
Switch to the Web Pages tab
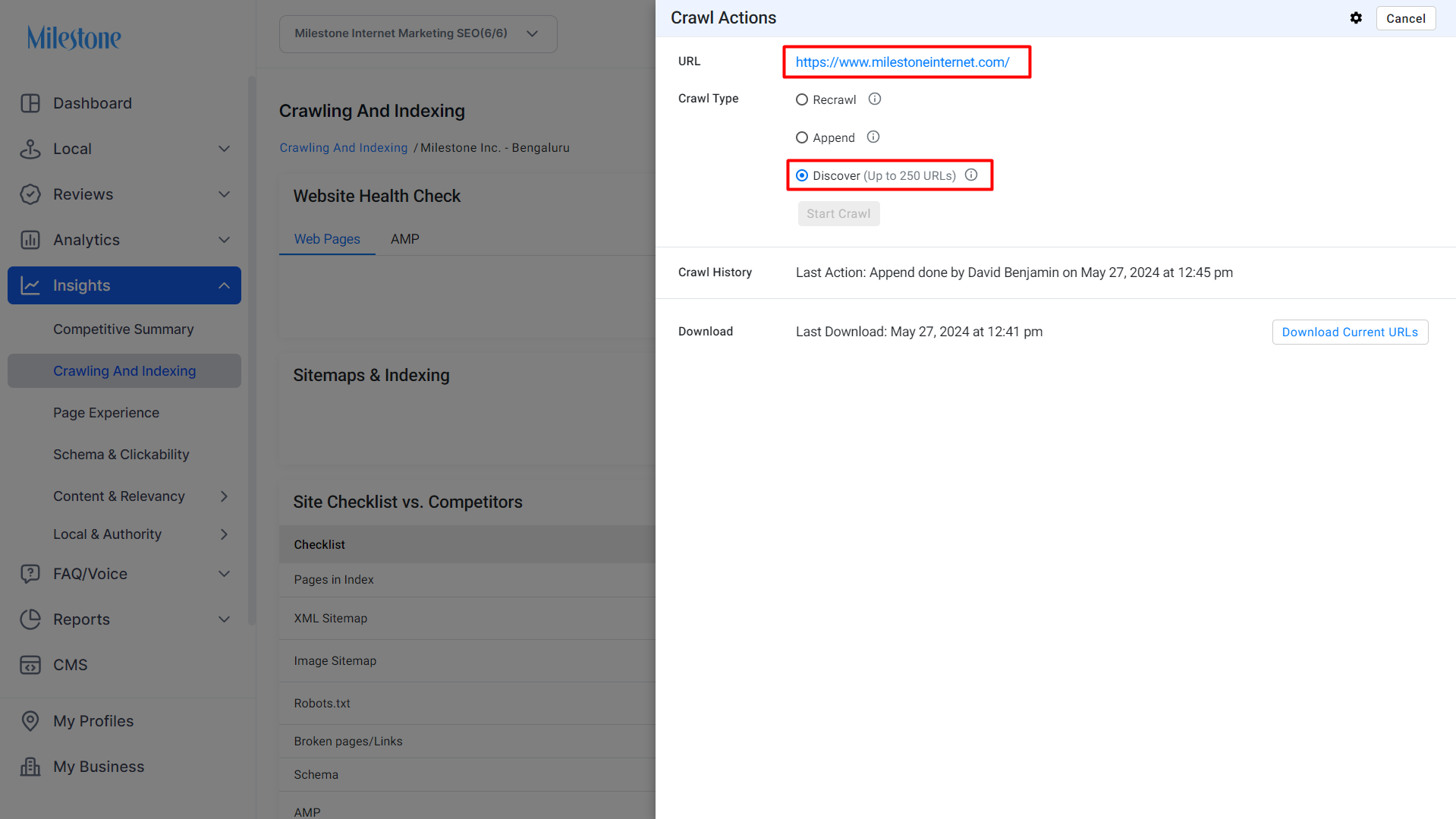point(327,239)
